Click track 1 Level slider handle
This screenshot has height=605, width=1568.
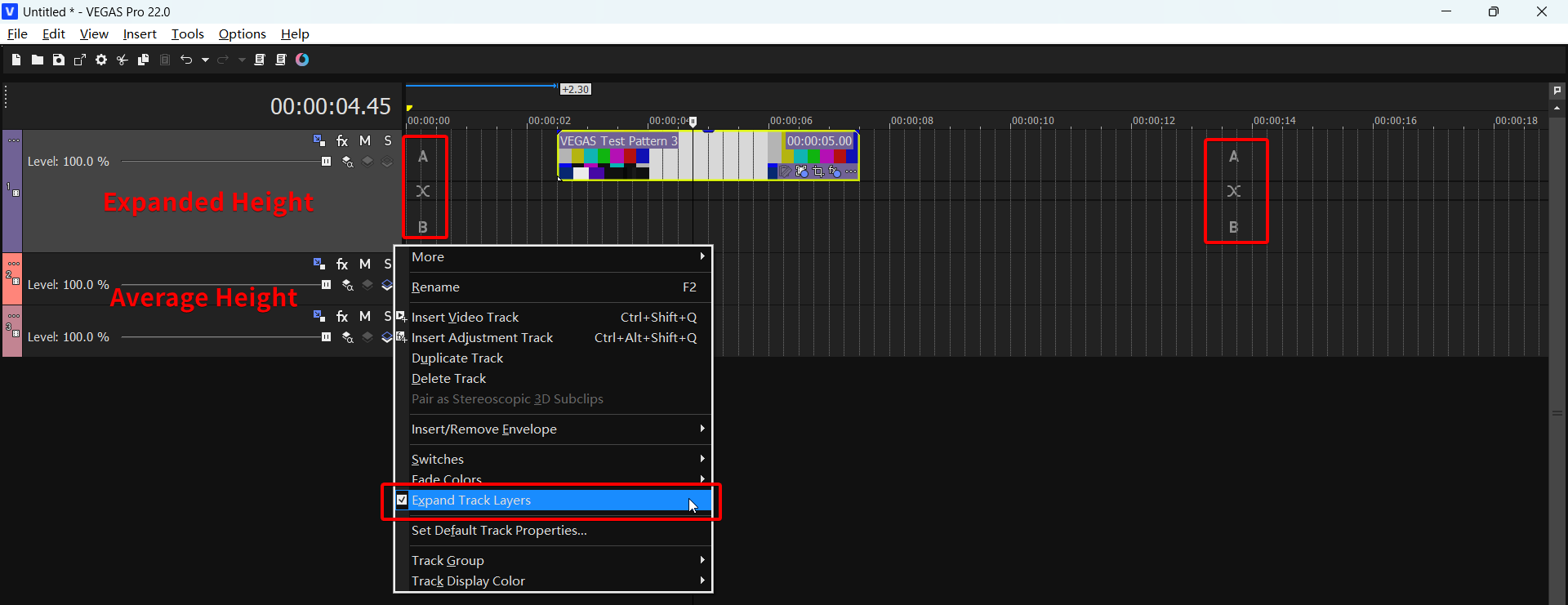tap(327, 162)
